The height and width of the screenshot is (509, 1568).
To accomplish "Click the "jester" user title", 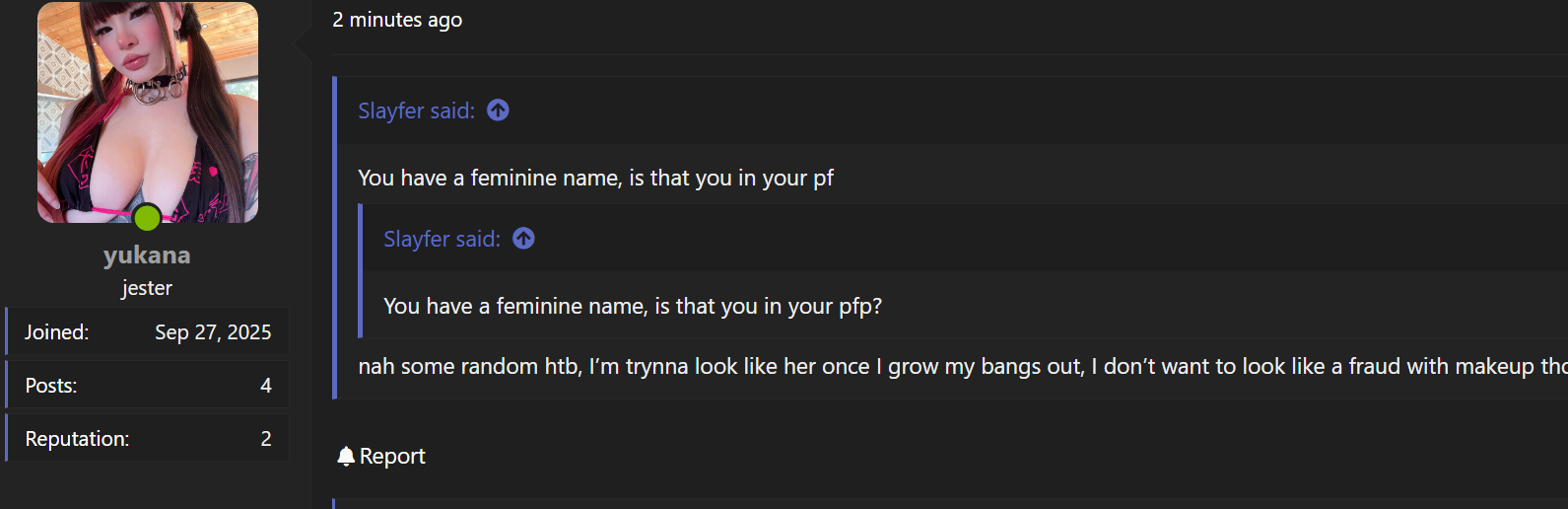I will [147, 288].
